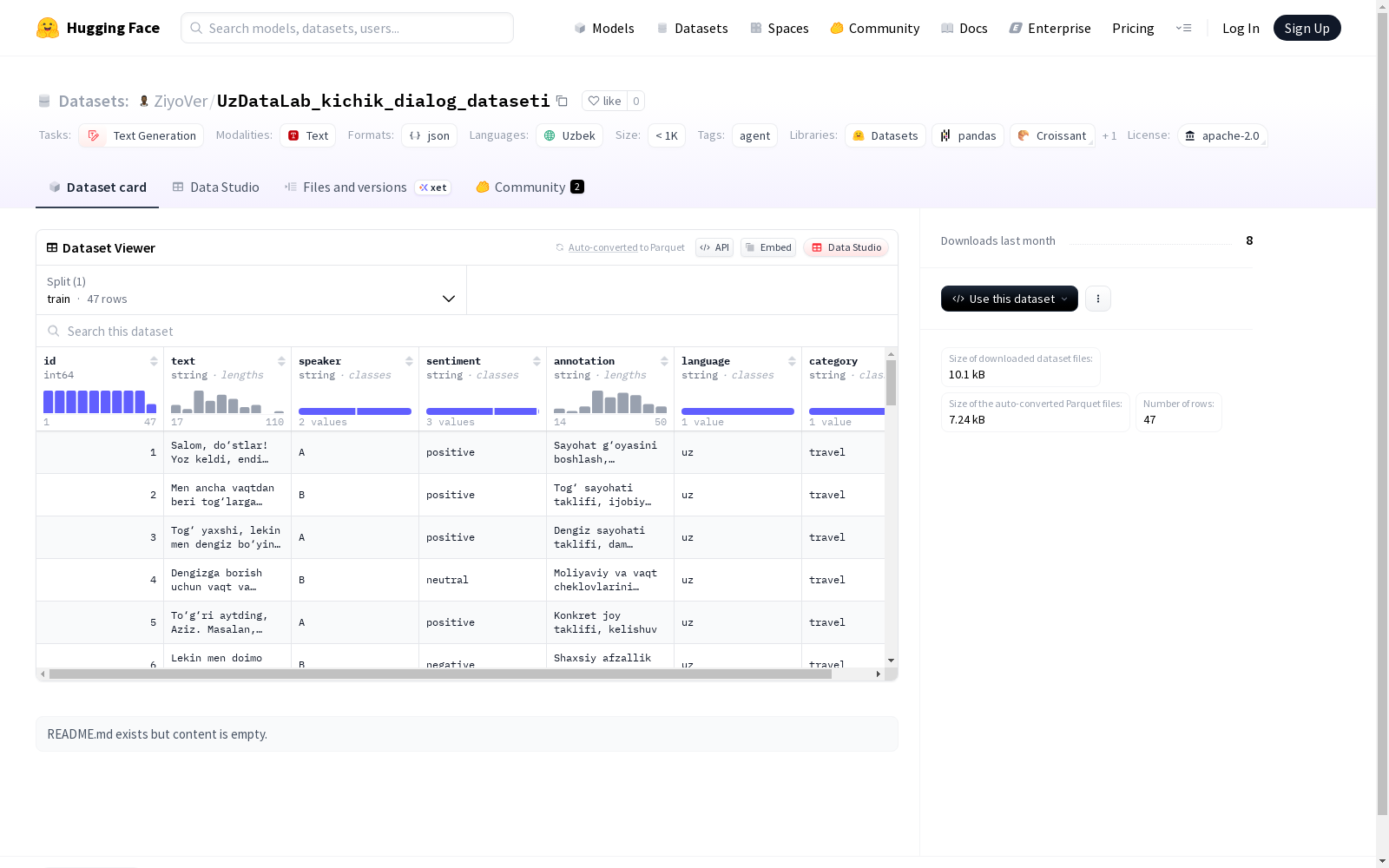Click the ZiyoVer user avatar icon
This screenshot has width=1389, height=868.
144,101
